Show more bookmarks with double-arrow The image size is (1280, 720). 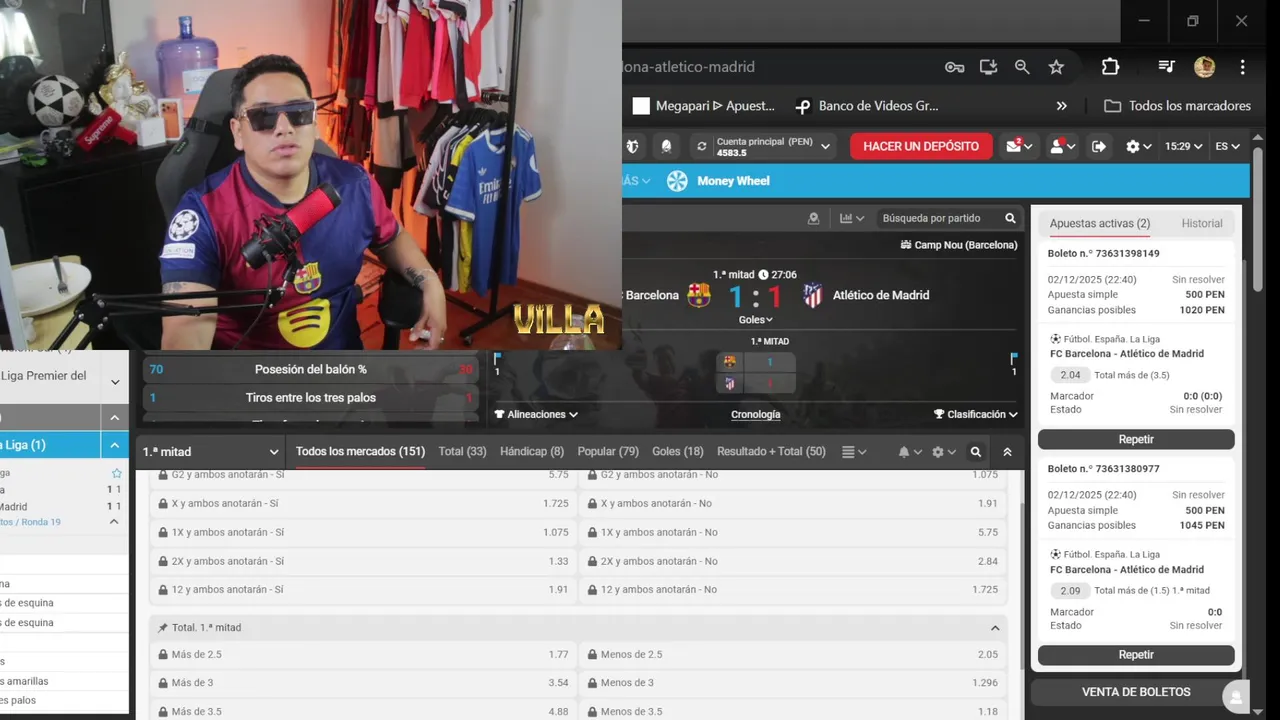coord(1062,106)
